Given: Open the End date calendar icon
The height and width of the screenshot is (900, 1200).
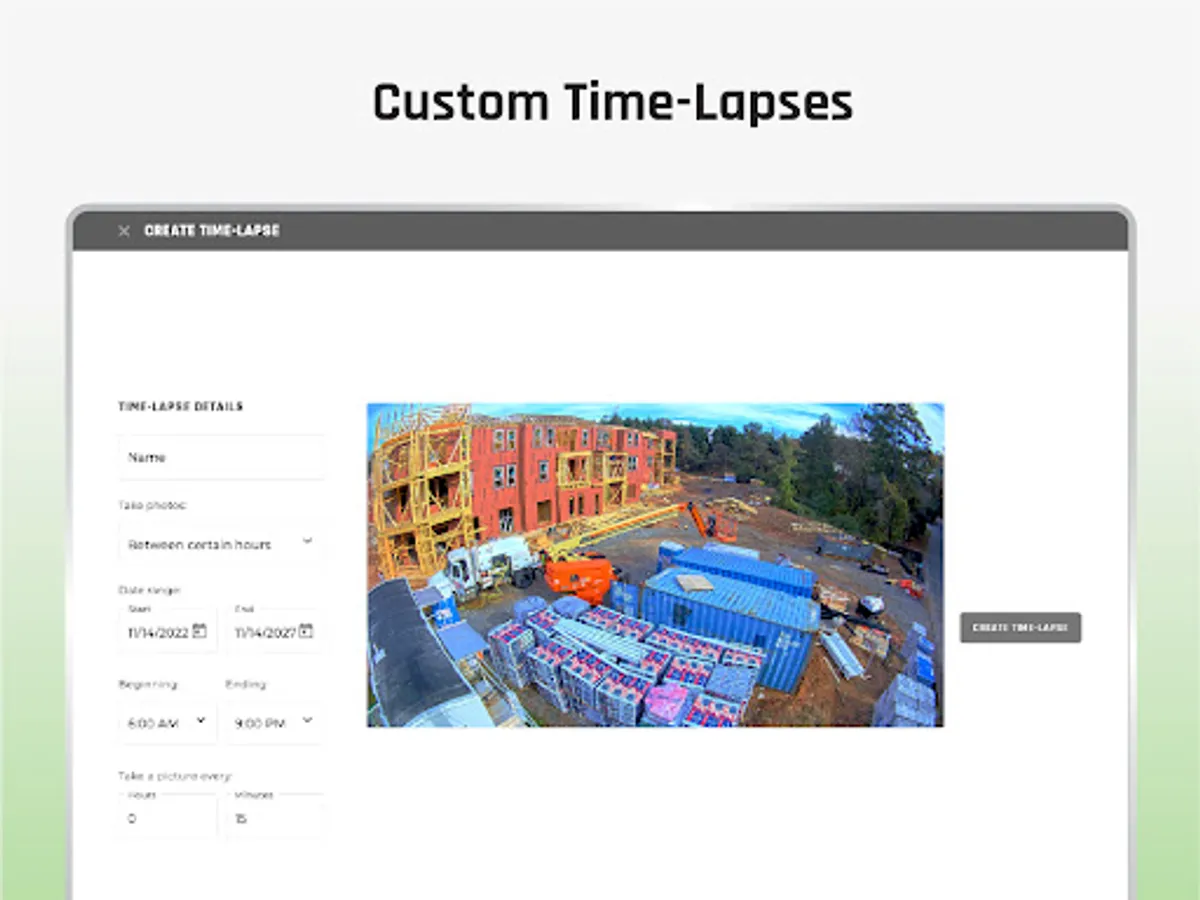Looking at the screenshot, I should click(x=306, y=631).
